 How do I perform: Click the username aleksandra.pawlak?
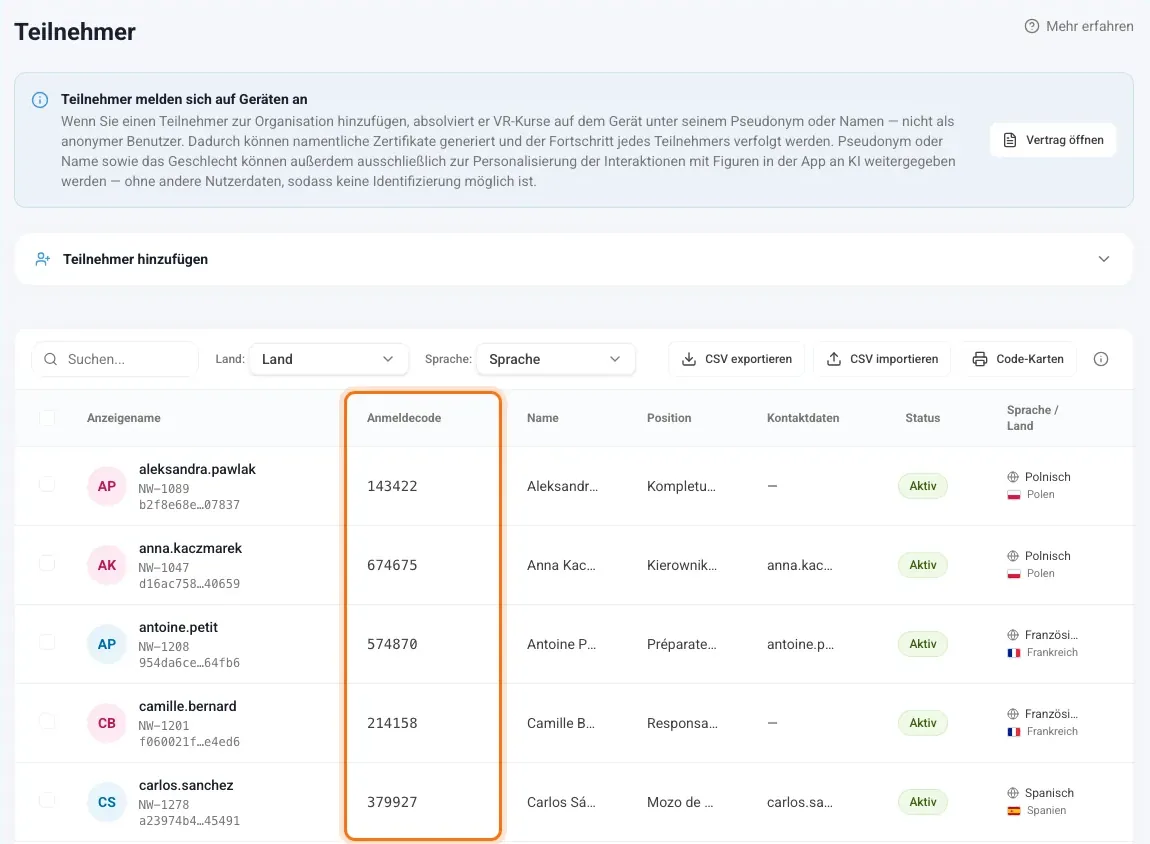point(197,469)
